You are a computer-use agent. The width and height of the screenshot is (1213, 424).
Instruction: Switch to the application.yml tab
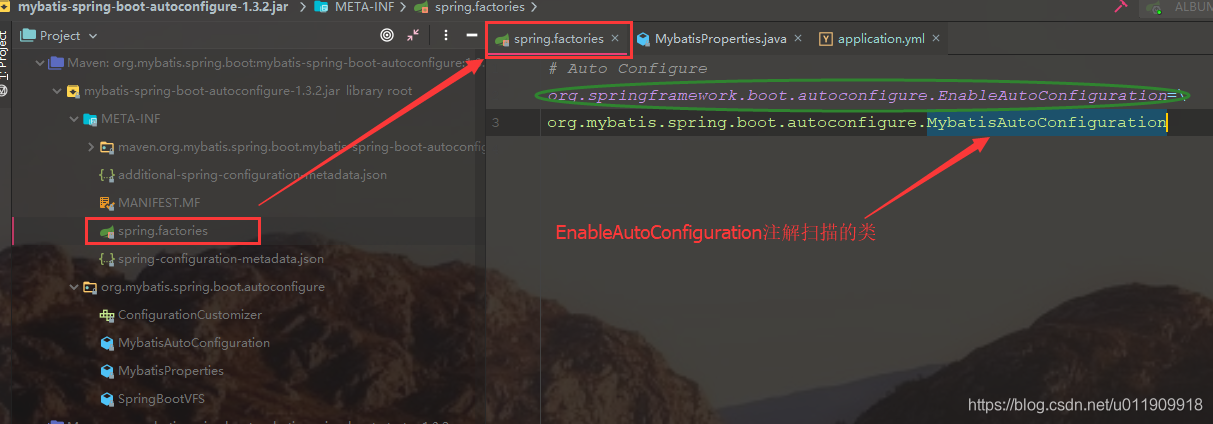(881, 39)
